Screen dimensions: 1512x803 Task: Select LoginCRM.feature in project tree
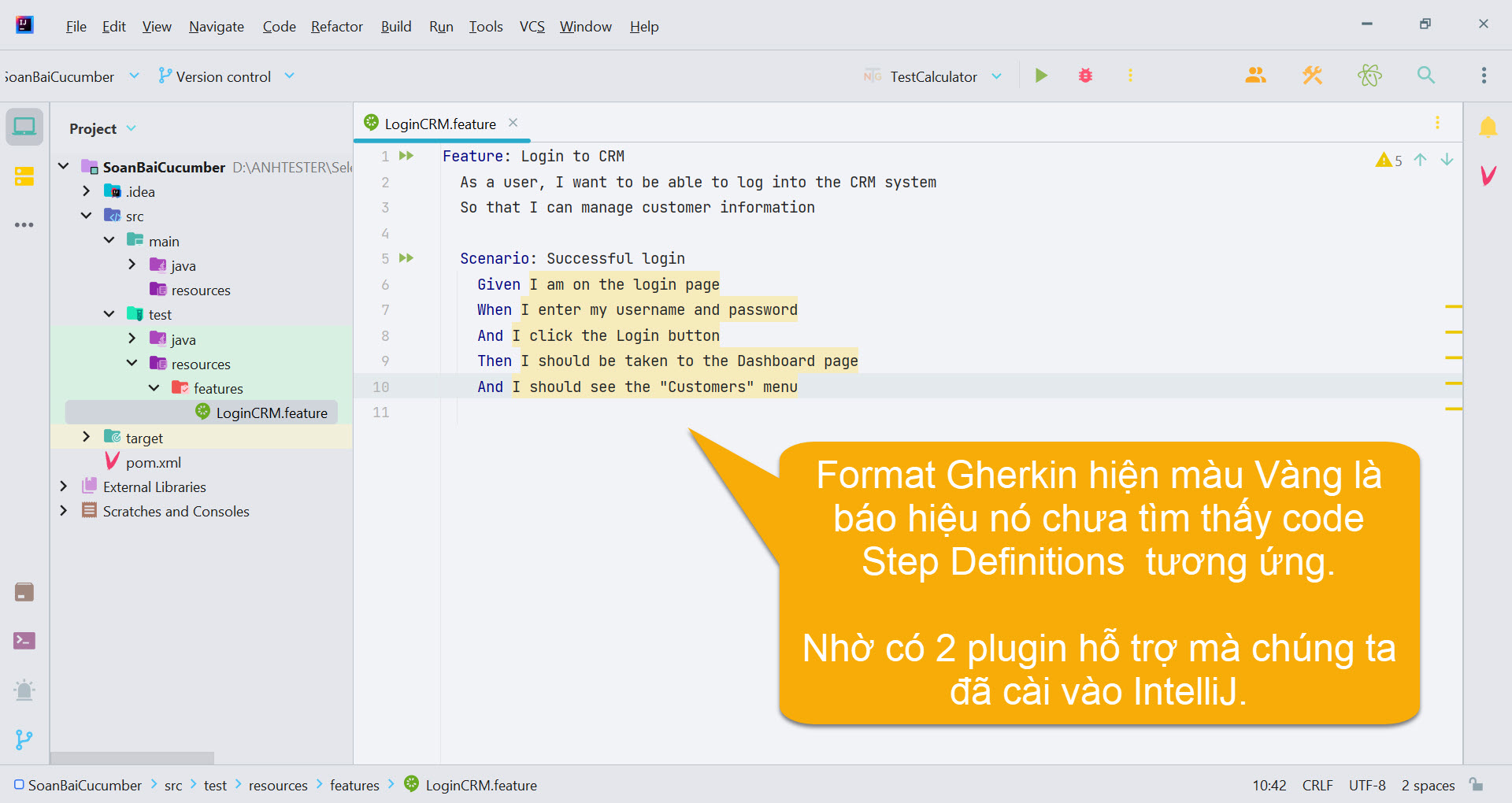click(272, 413)
